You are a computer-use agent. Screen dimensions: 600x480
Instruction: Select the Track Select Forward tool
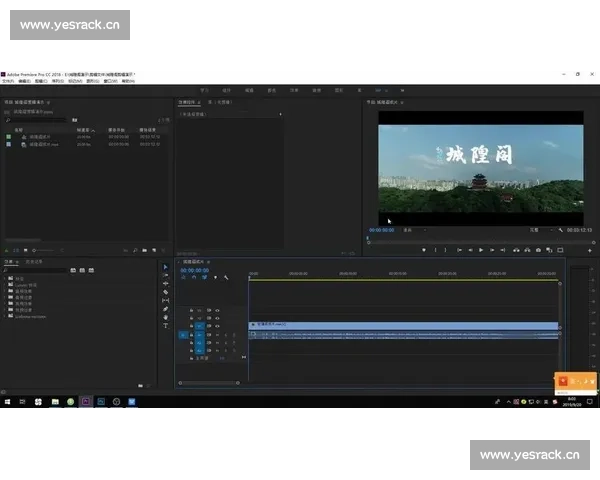(165, 275)
